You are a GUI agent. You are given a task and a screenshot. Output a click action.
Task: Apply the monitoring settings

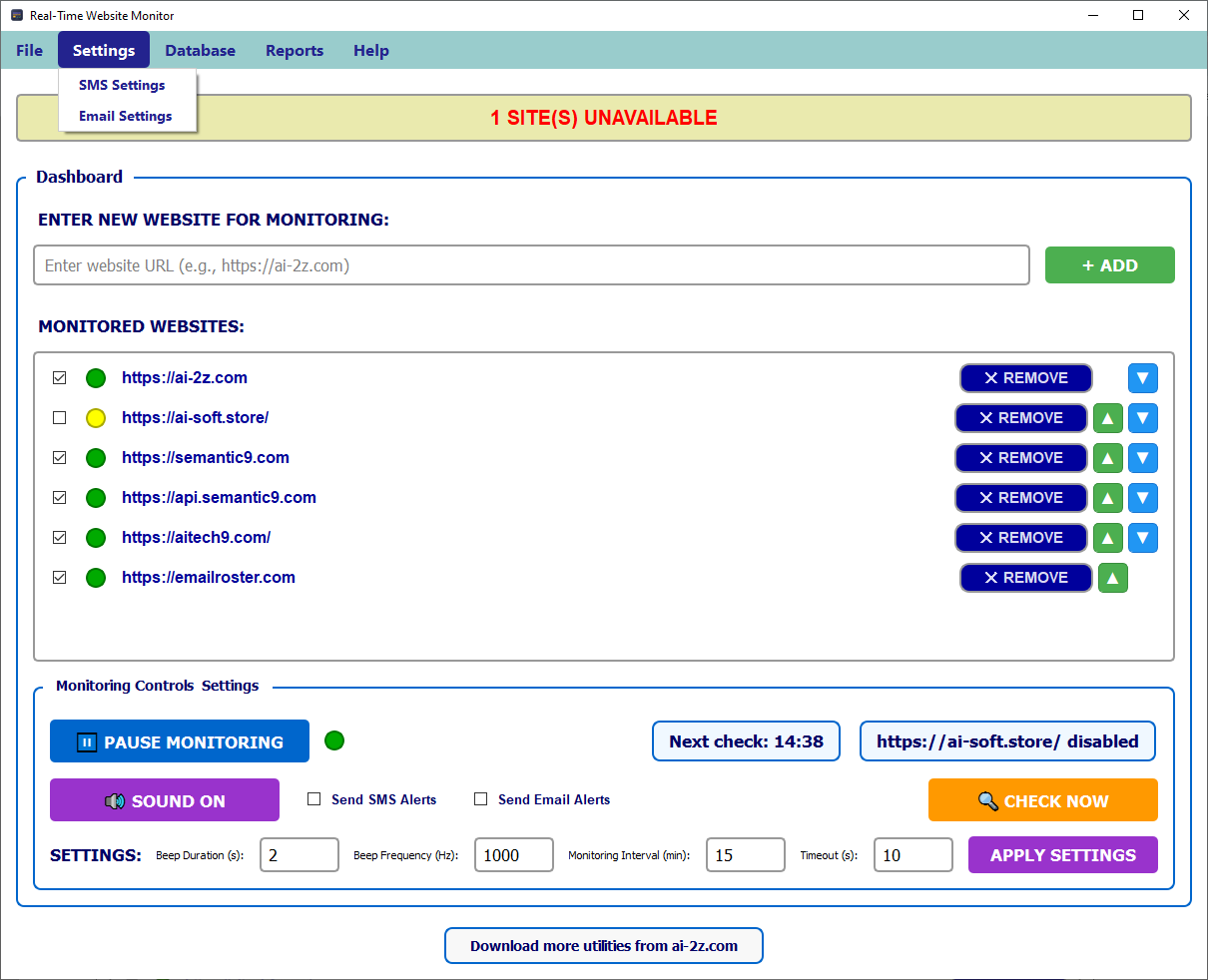point(1062,855)
